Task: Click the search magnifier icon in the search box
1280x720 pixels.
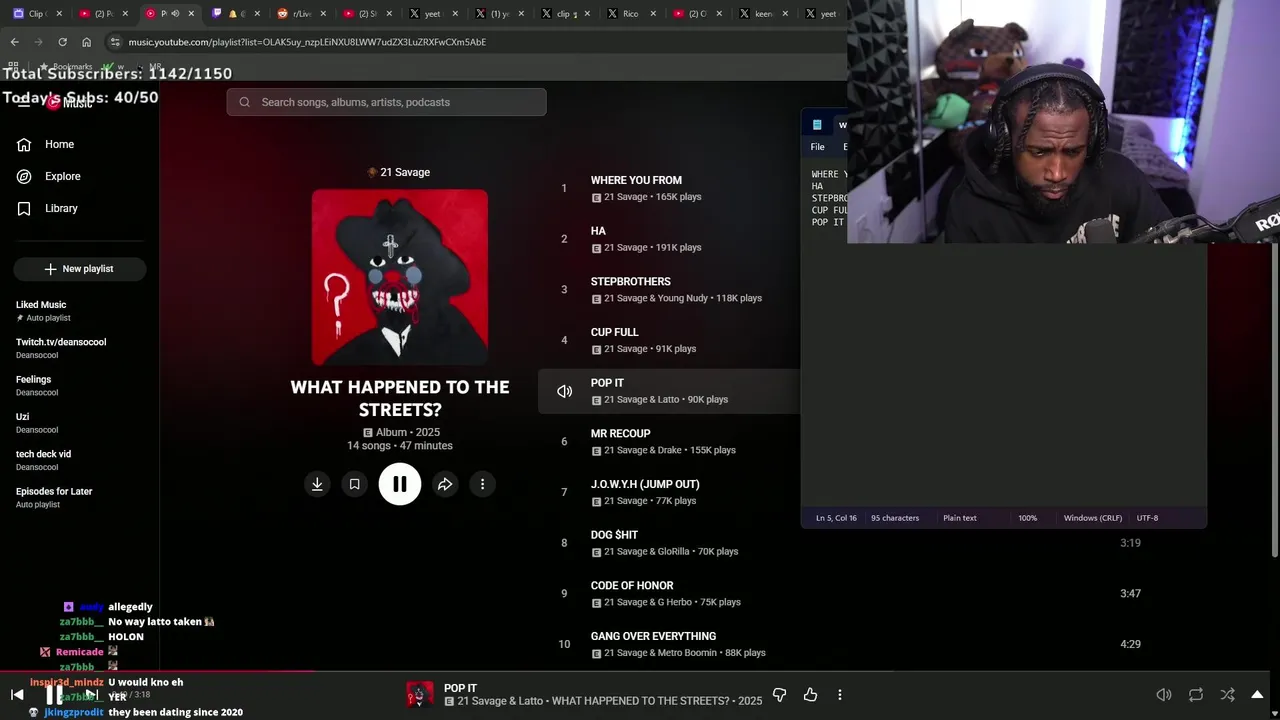Action: (244, 102)
